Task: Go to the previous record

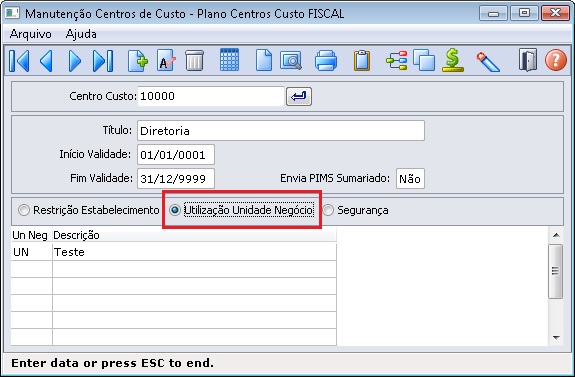Action: click(47, 61)
